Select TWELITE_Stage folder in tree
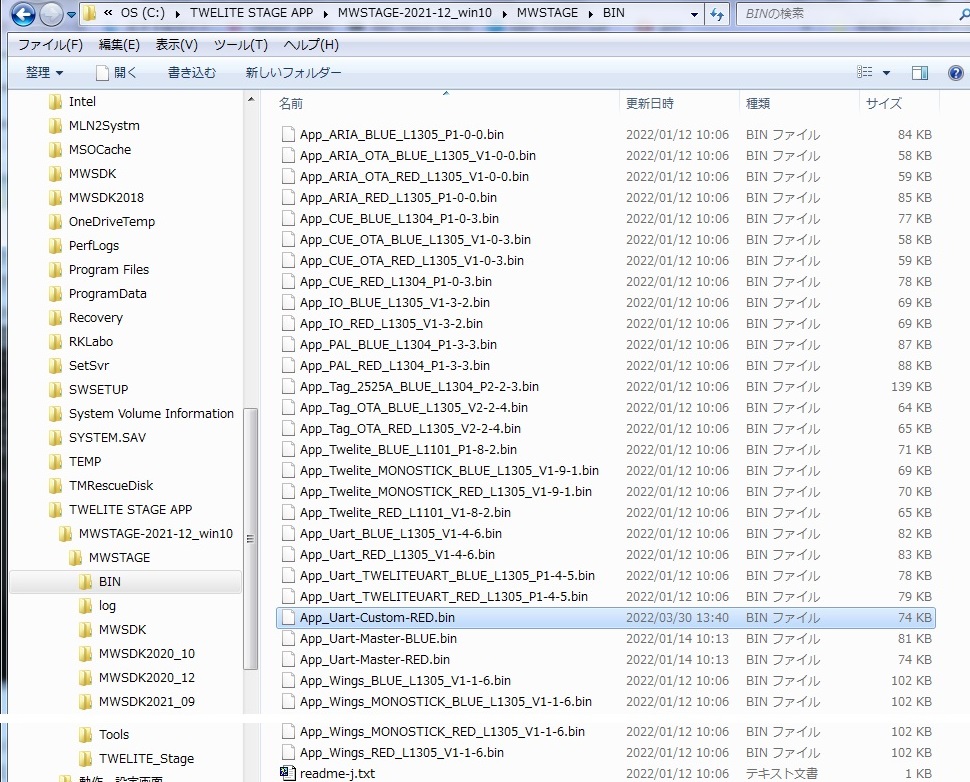 click(x=146, y=758)
